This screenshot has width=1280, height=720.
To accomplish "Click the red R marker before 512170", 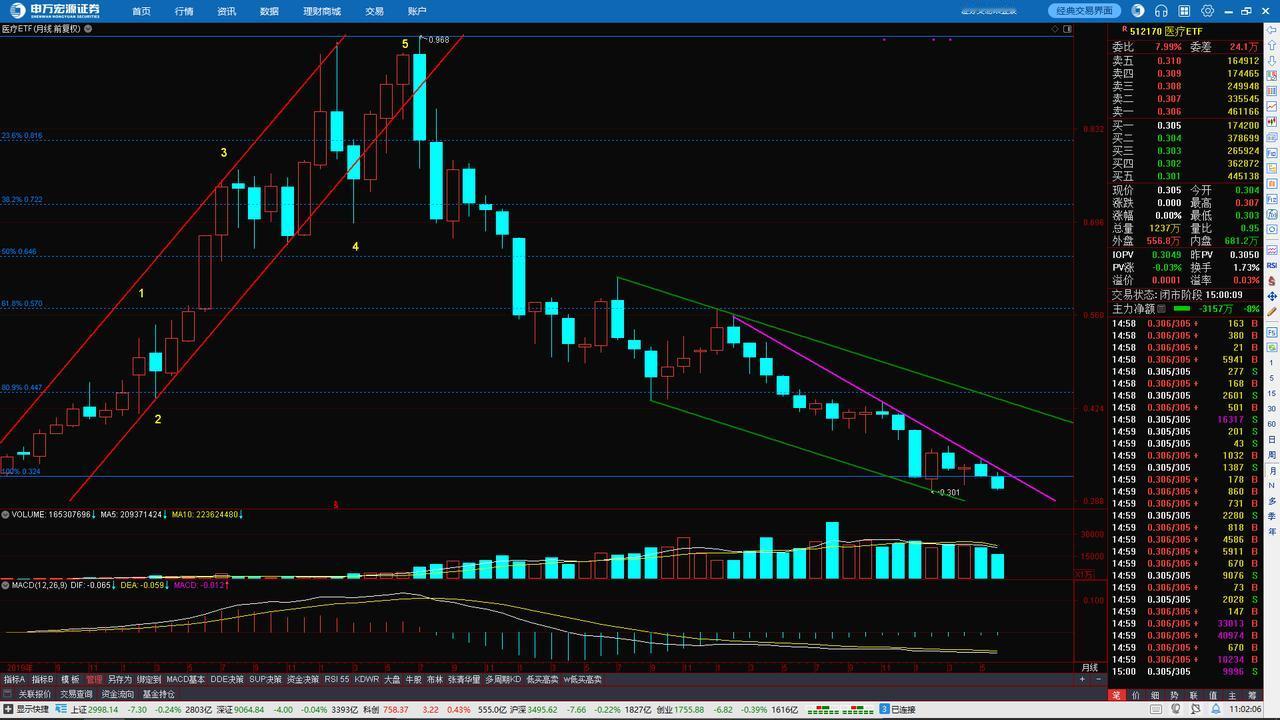I will click(x=1125, y=30).
